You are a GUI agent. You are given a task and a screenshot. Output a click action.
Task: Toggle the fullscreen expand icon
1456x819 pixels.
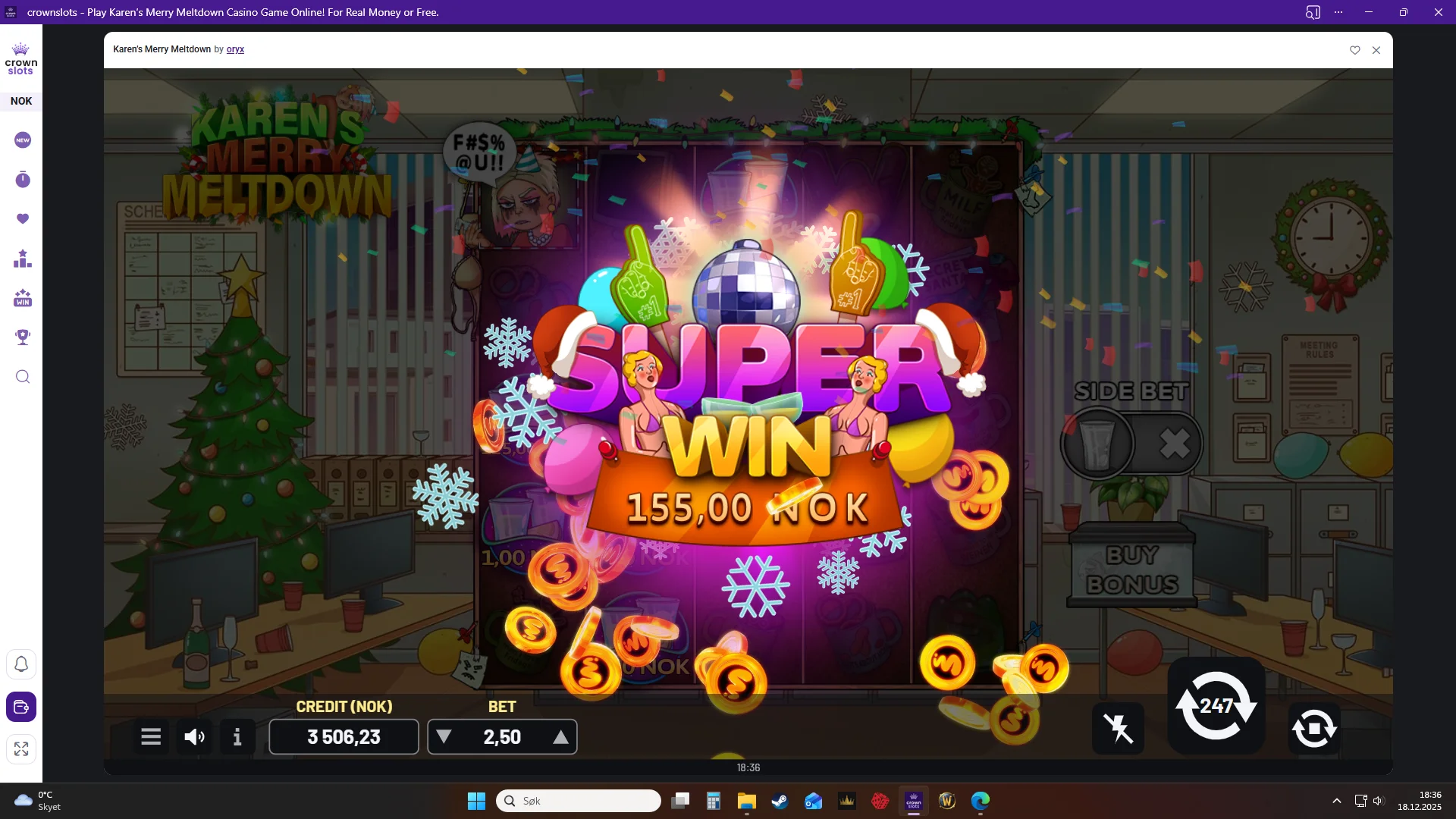(x=21, y=749)
